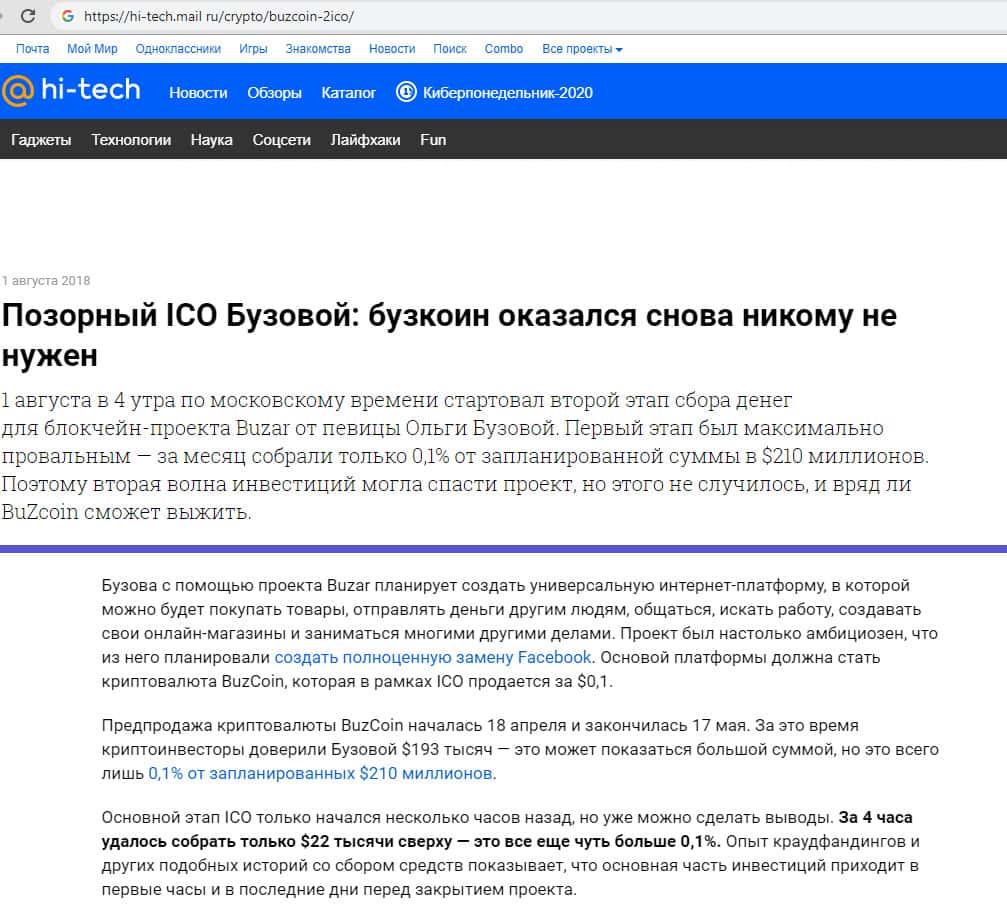1007x907 pixels.
Task: Open the Знакомства link
Action: (318, 49)
